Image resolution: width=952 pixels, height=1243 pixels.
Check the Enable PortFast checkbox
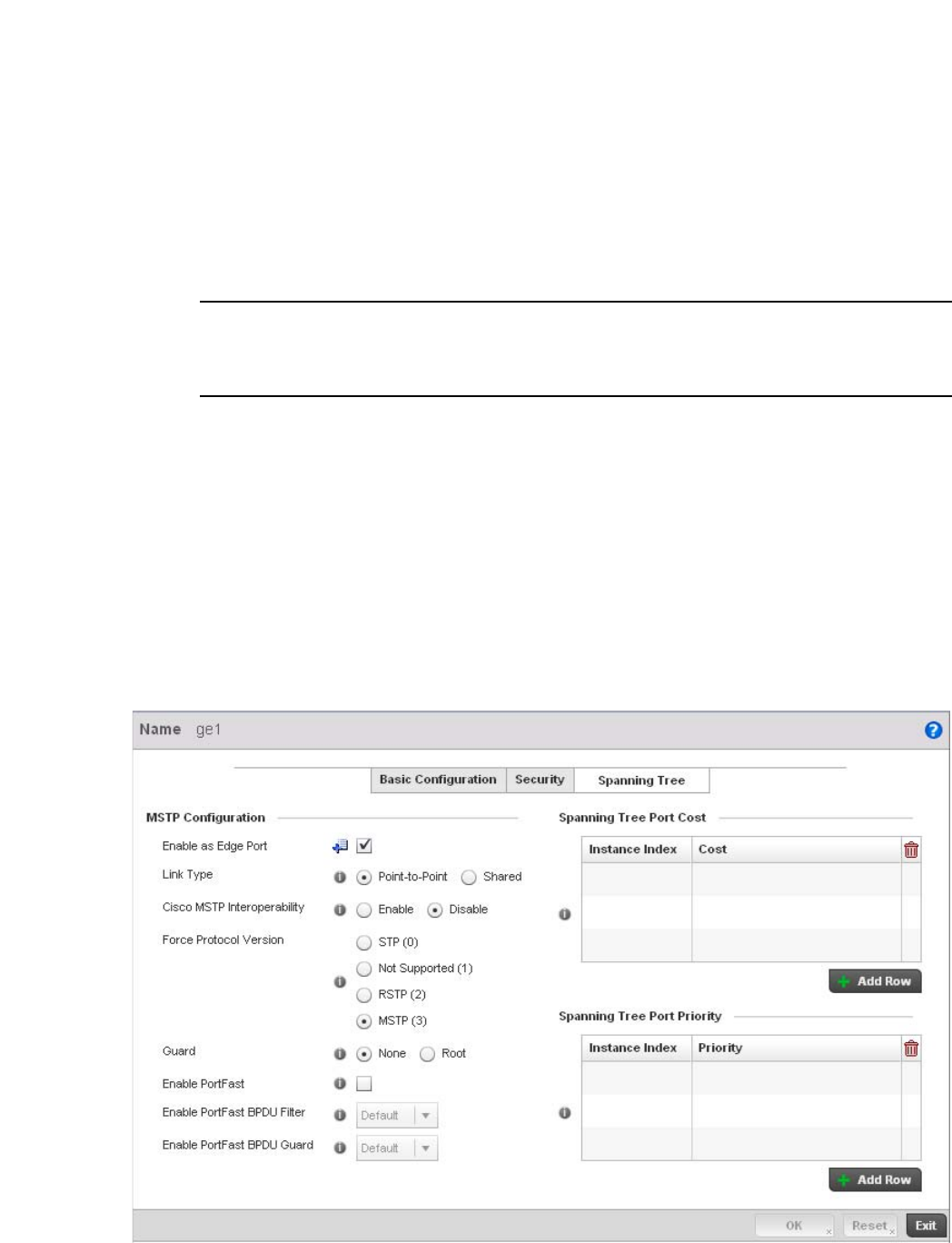(364, 1084)
